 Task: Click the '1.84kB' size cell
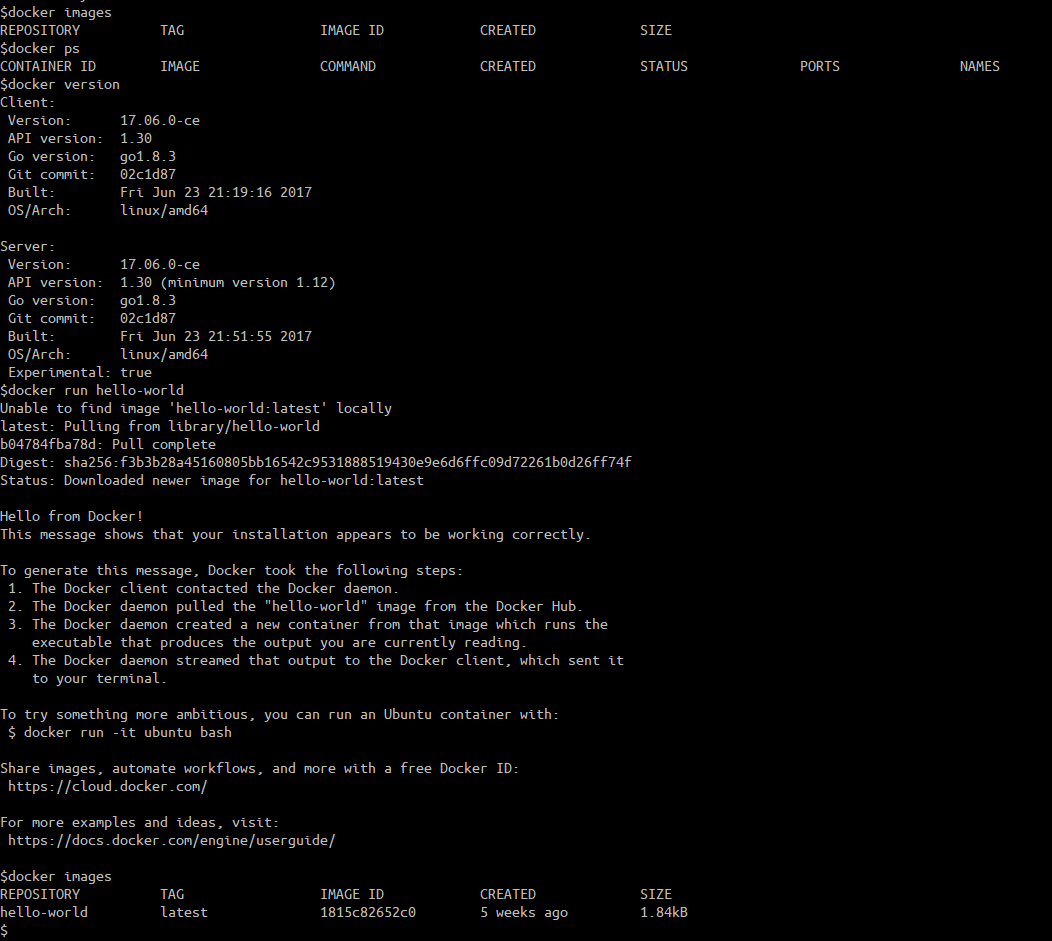[664, 912]
